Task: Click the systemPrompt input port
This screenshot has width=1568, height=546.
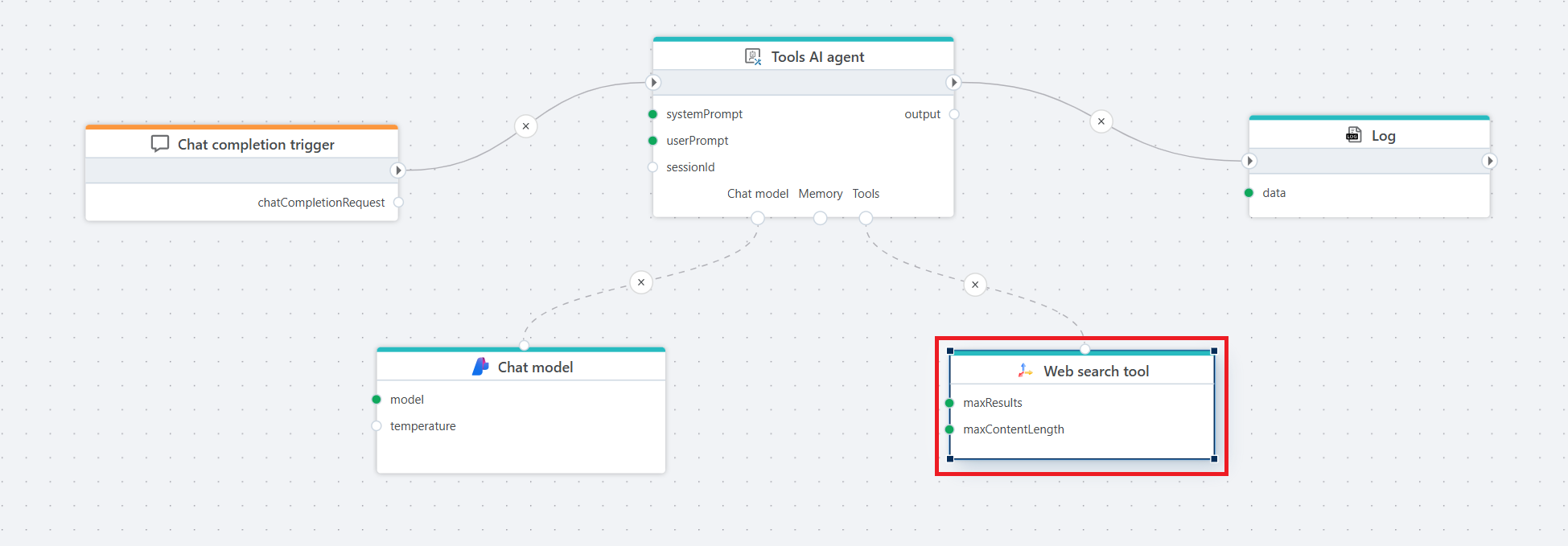Action: (652, 114)
